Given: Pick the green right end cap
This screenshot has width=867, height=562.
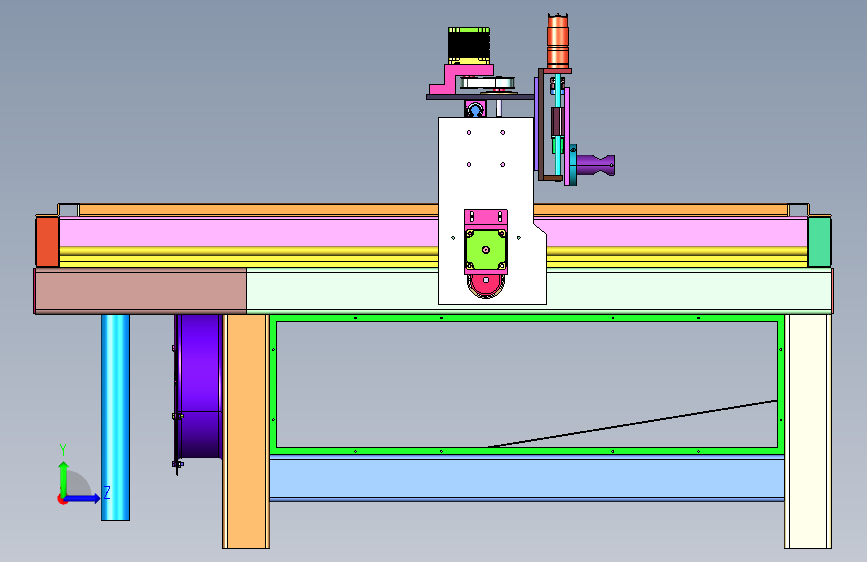Looking at the screenshot, I should [x=819, y=242].
